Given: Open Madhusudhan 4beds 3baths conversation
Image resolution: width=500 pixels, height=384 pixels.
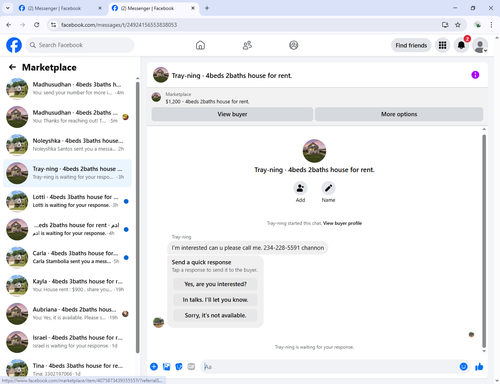Looking at the screenshot, I should coord(67,89).
